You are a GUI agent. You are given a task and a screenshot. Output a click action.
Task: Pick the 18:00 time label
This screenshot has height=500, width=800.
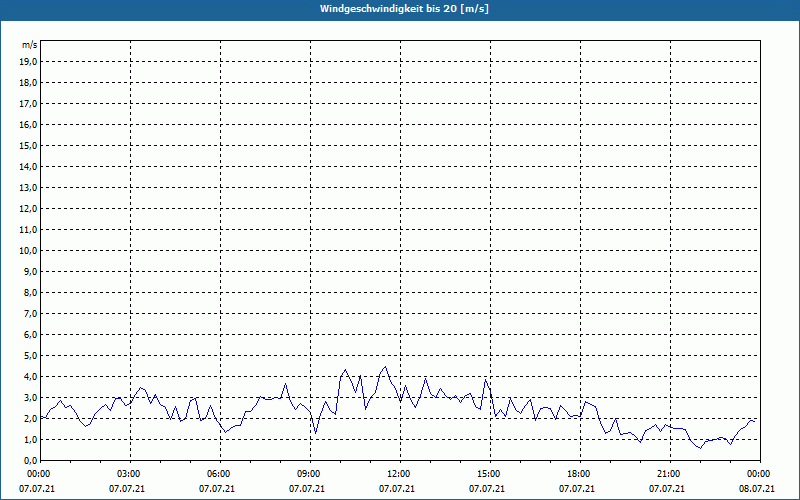[x=580, y=474]
